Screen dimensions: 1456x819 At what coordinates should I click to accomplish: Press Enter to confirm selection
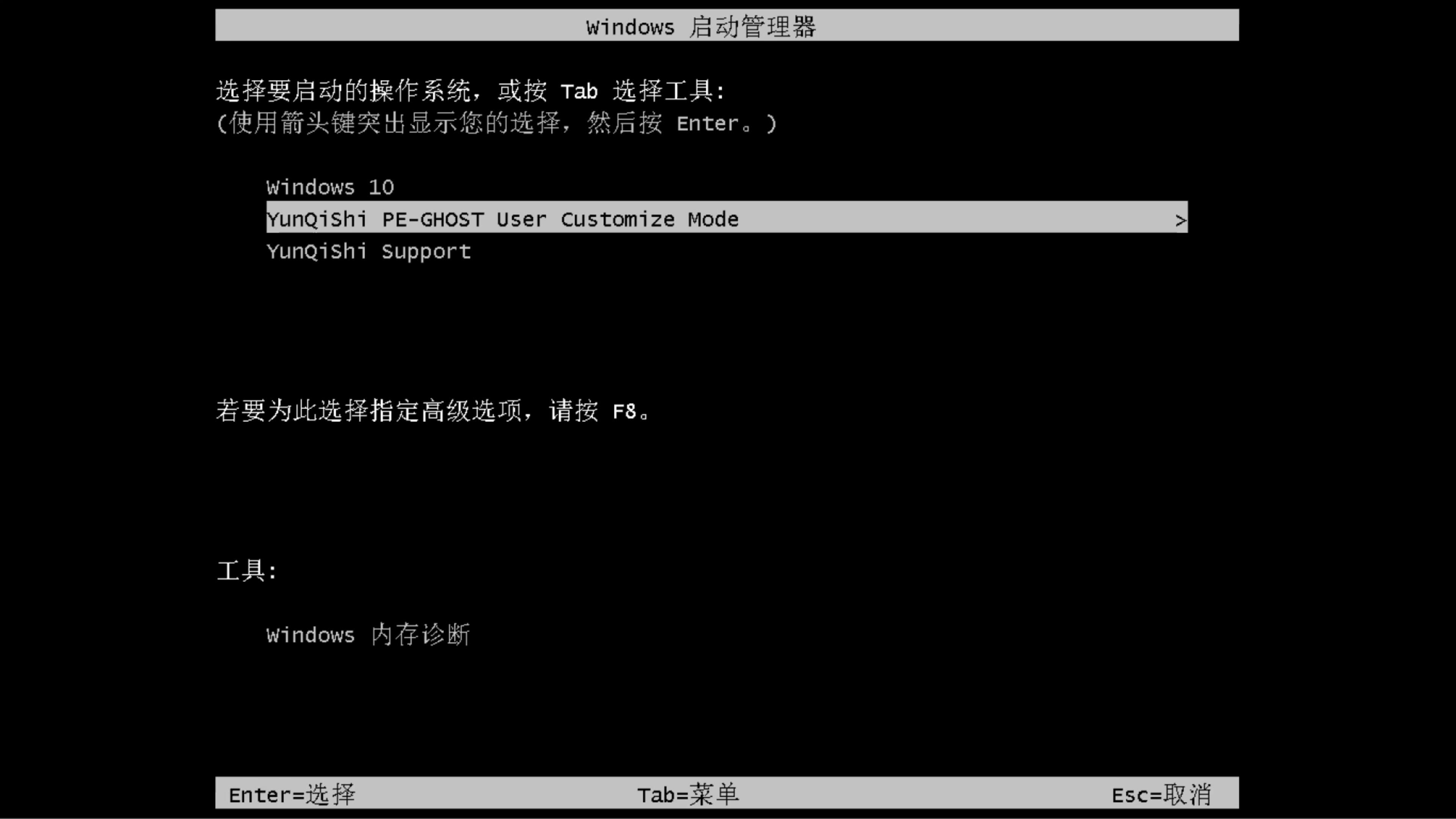pyautogui.click(x=290, y=794)
